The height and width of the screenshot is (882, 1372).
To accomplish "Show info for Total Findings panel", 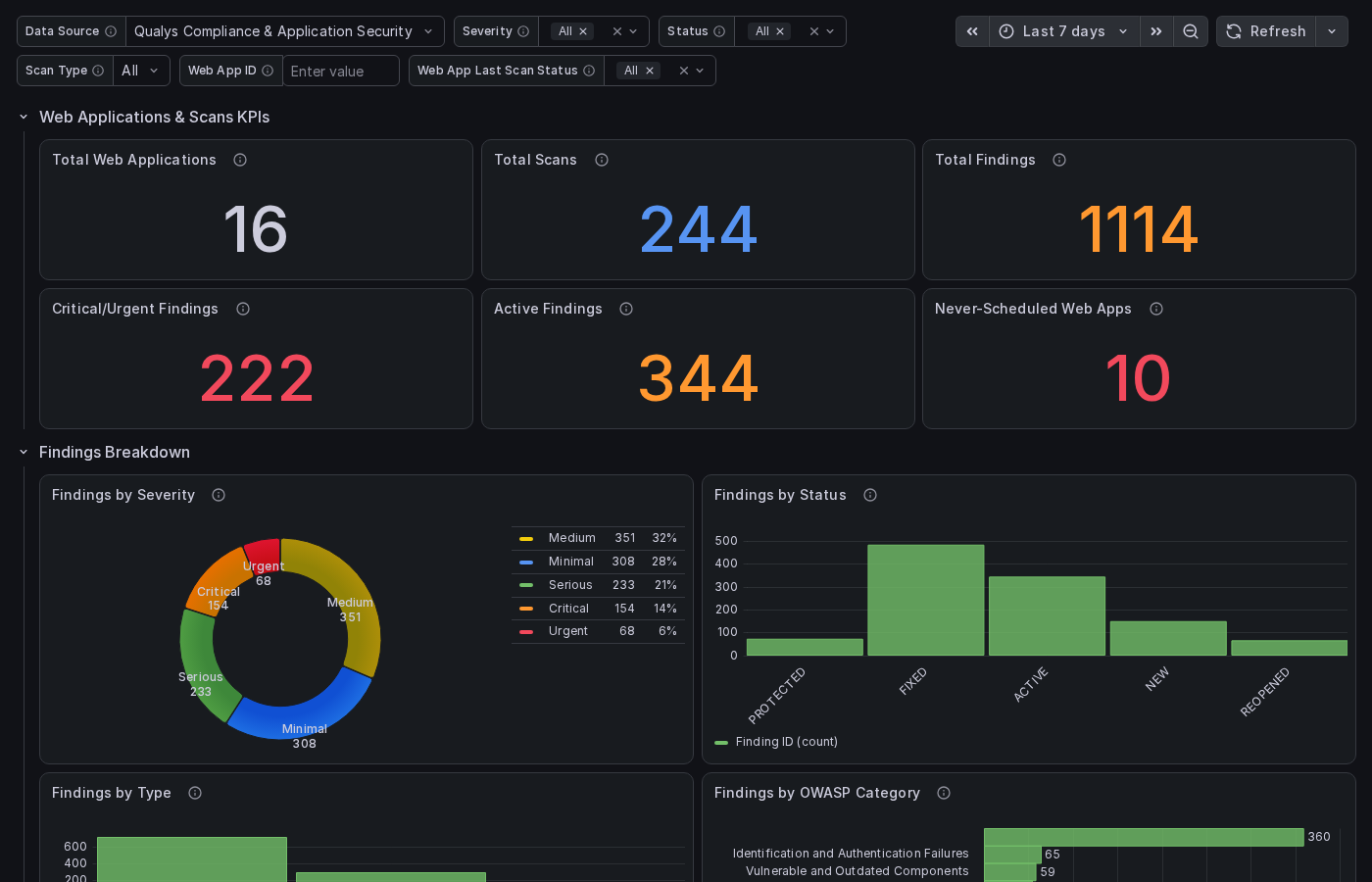I will [1059, 160].
